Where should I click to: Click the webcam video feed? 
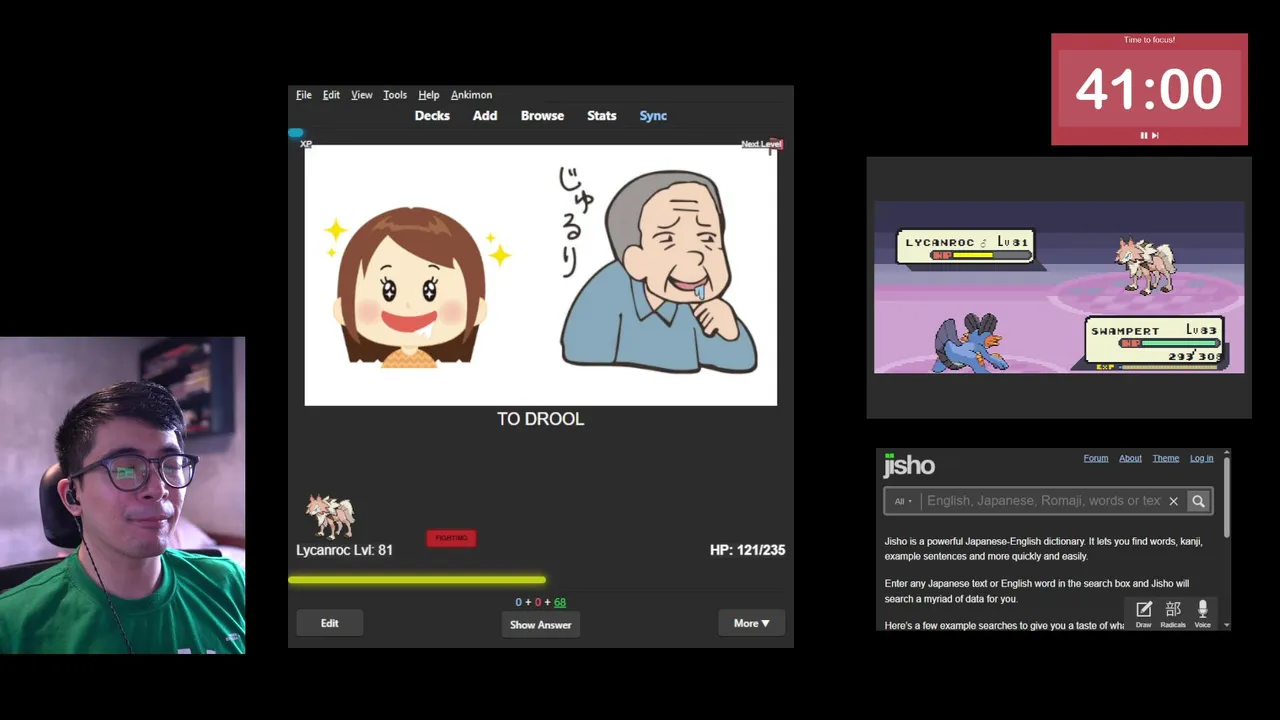point(122,495)
